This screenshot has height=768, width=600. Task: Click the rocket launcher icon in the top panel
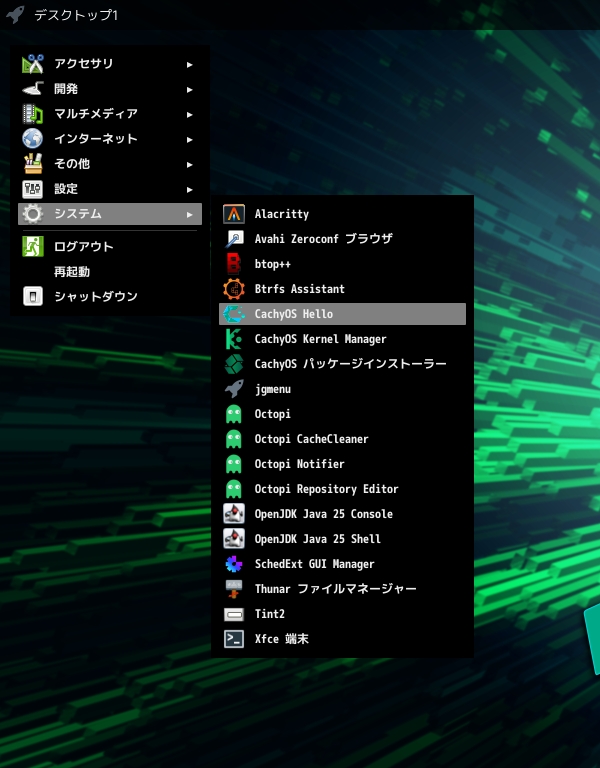[x=15, y=15]
